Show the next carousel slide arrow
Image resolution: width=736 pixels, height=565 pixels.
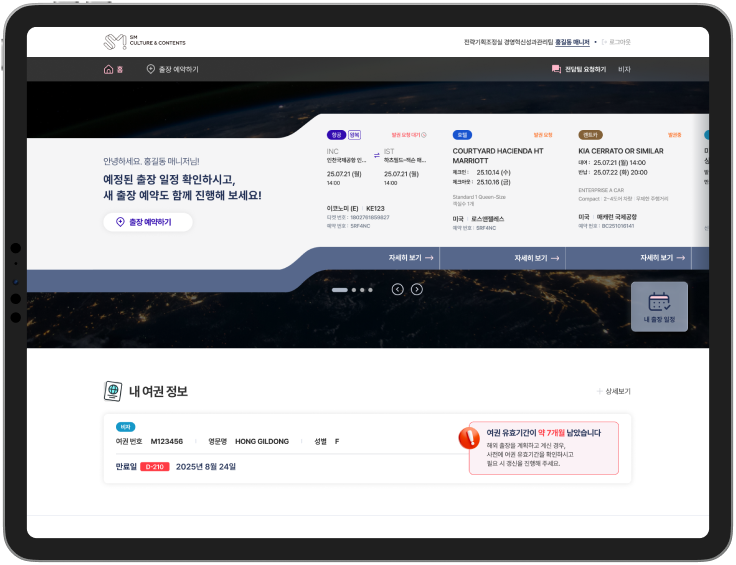pos(417,289)
